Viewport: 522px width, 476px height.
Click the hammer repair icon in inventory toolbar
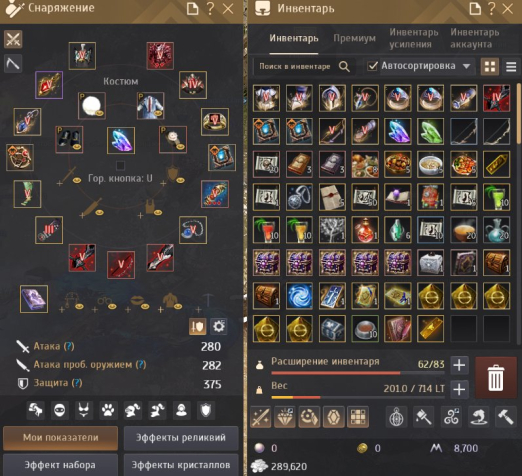pyautogui.click(x=505, y=417)
